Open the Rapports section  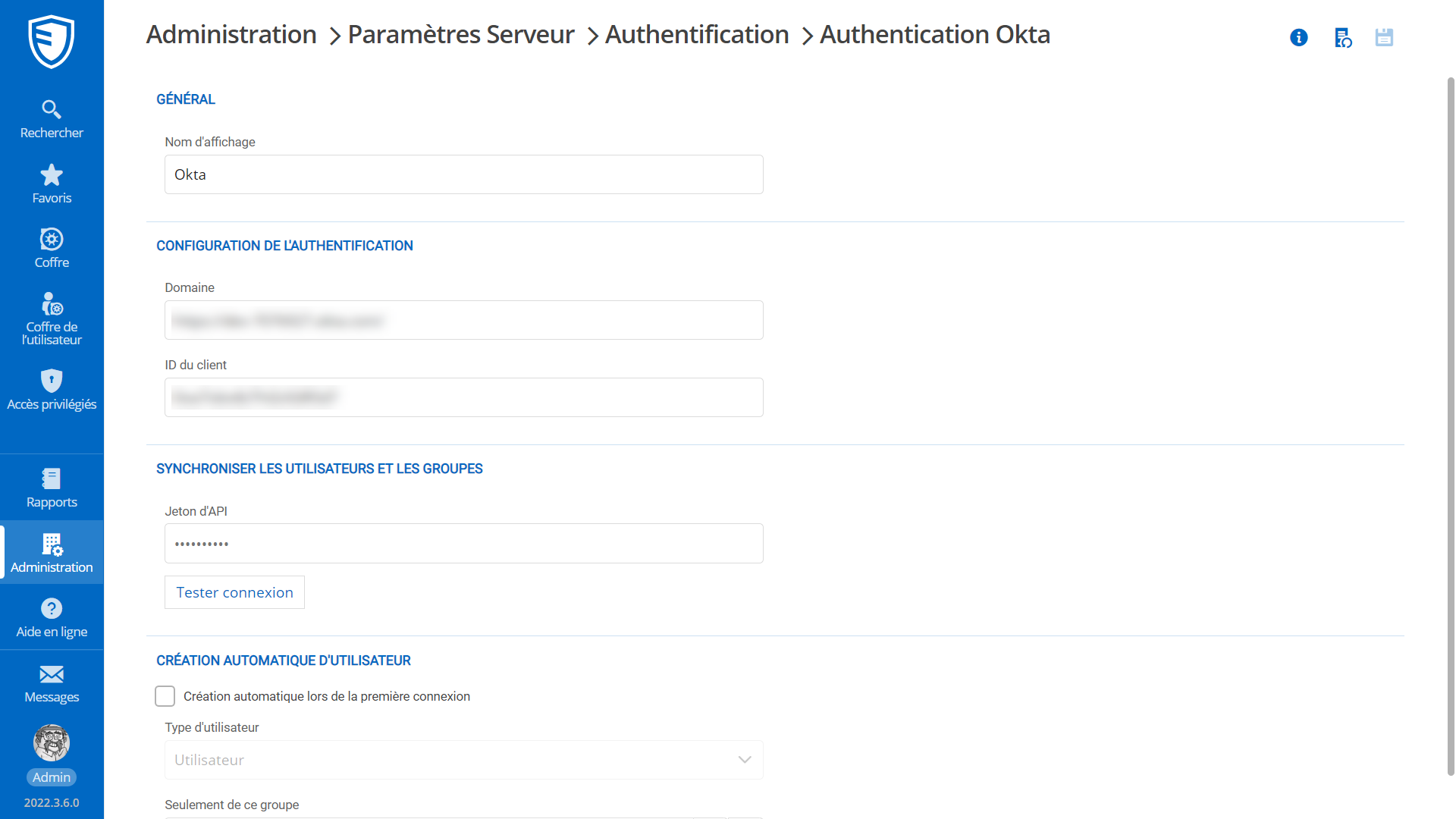point(51,488)
